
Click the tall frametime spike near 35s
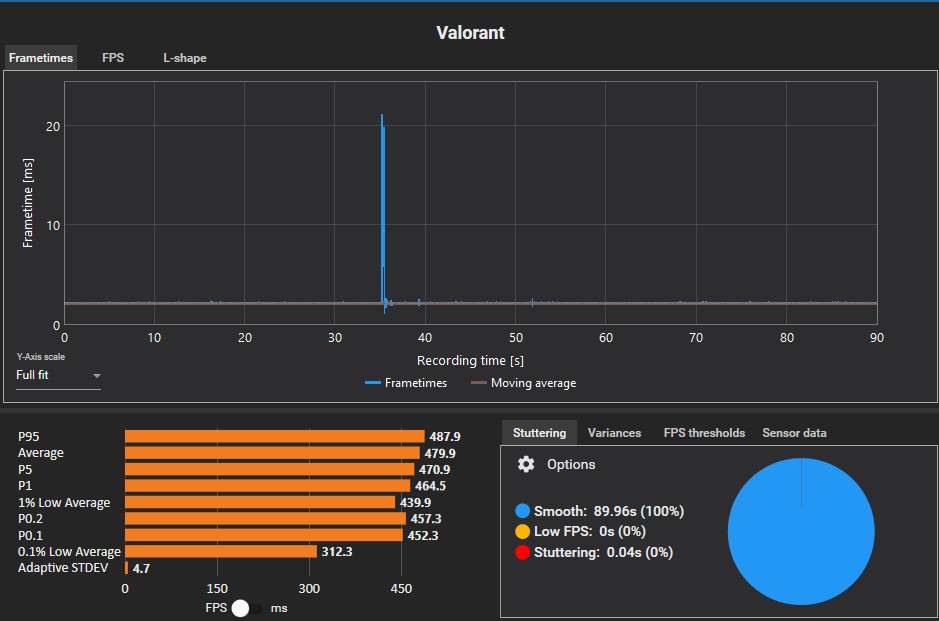(383, 210)
